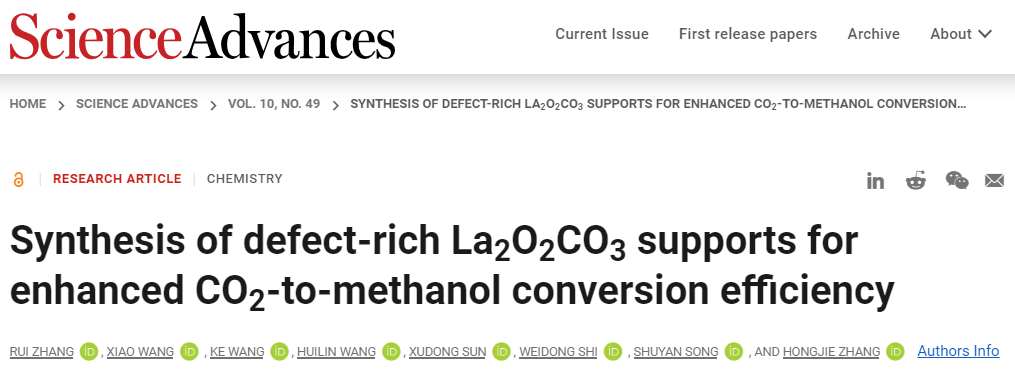The image size is (1015, 369).
Task: Share article via WeChat icon
Action: 957,180
